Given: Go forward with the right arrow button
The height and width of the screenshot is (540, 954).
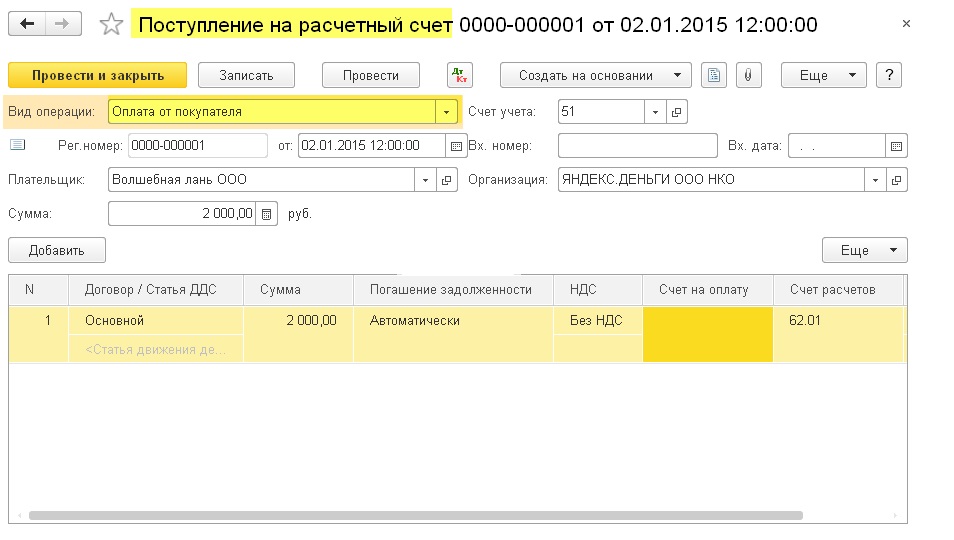Looking at the screenshot, I should pos(63,24).
